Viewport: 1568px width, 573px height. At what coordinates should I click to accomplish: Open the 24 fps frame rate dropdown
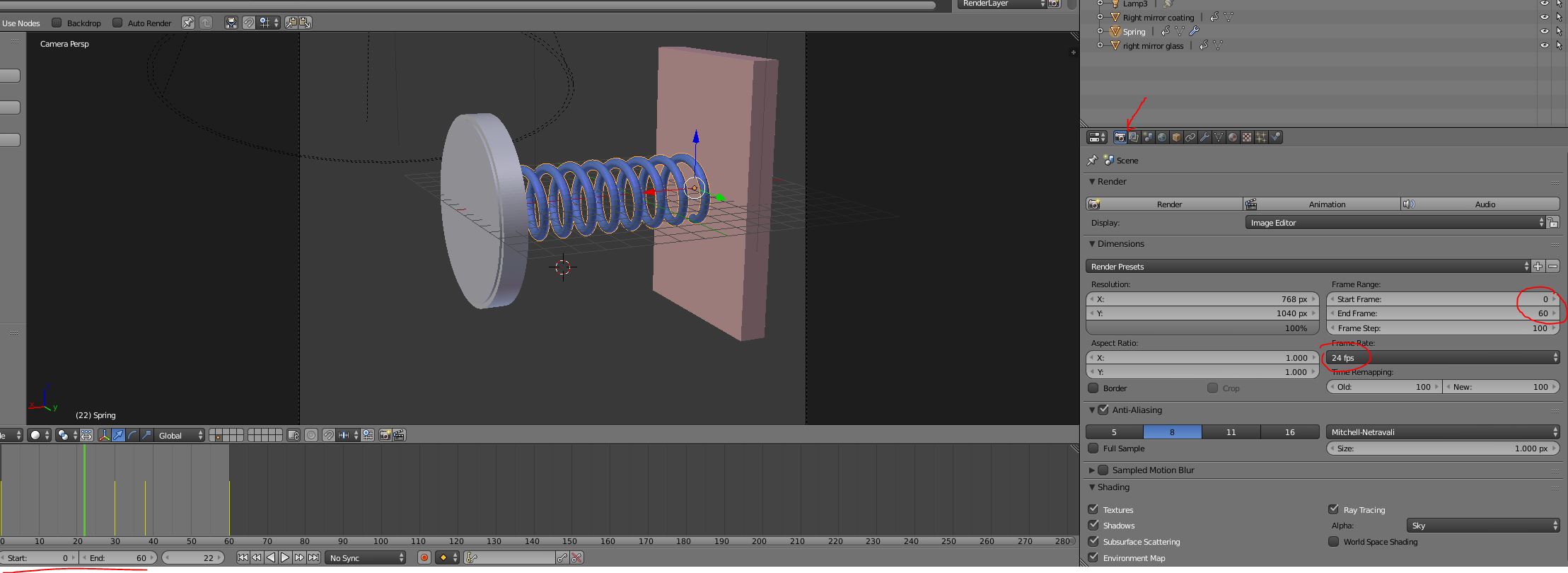point(1443,358)
